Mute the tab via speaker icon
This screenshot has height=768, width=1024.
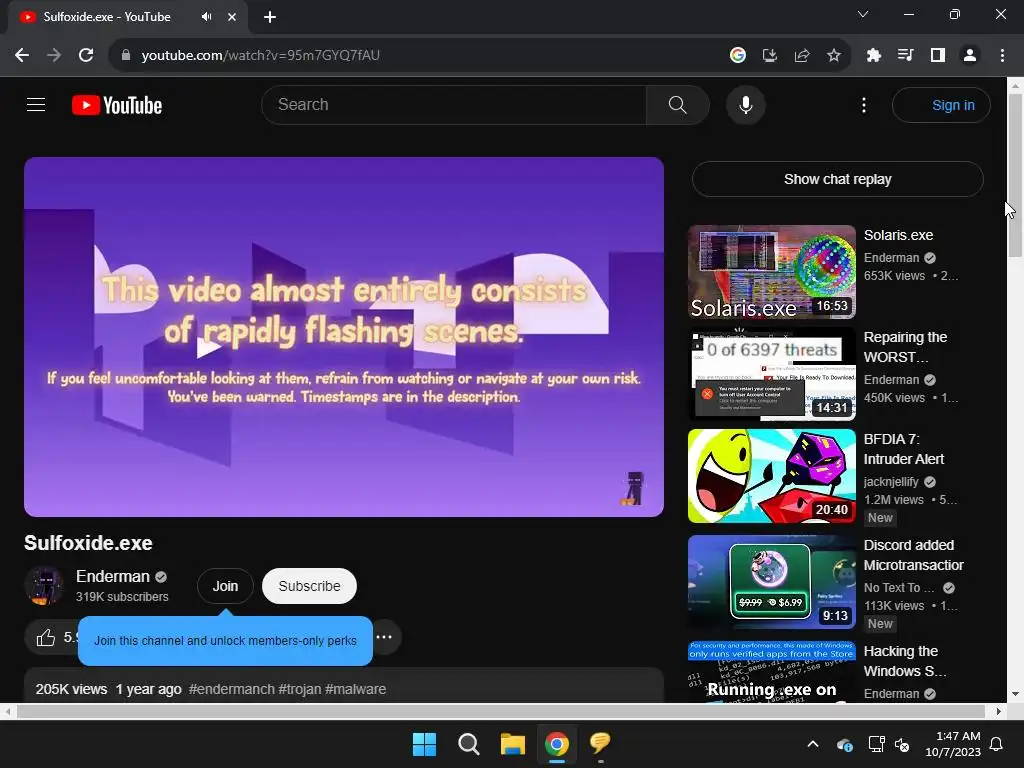pyautogui.click(x=206, y=16)
